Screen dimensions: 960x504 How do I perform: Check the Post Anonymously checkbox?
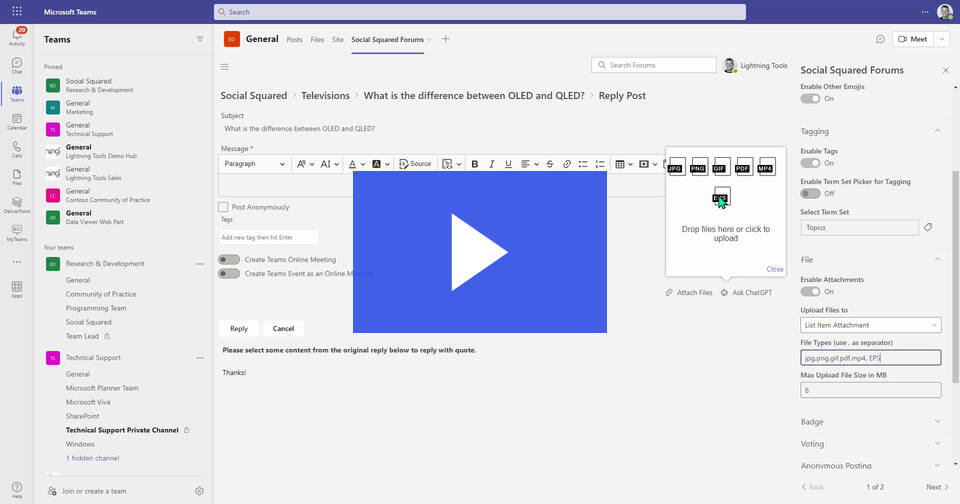[223, 207]
